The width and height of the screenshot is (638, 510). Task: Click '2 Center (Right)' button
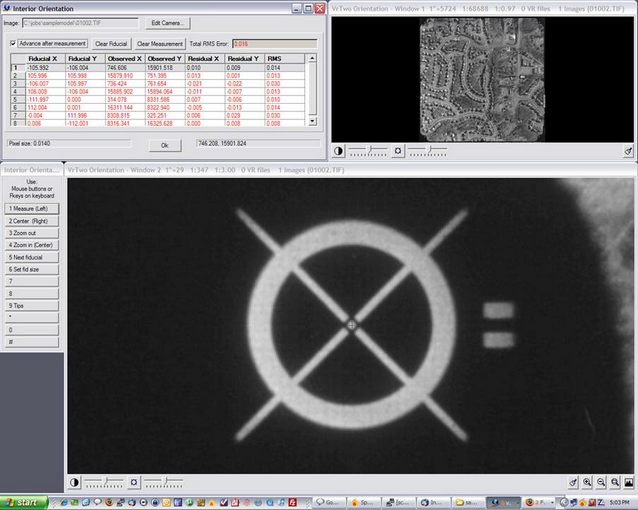click(32, 221)
